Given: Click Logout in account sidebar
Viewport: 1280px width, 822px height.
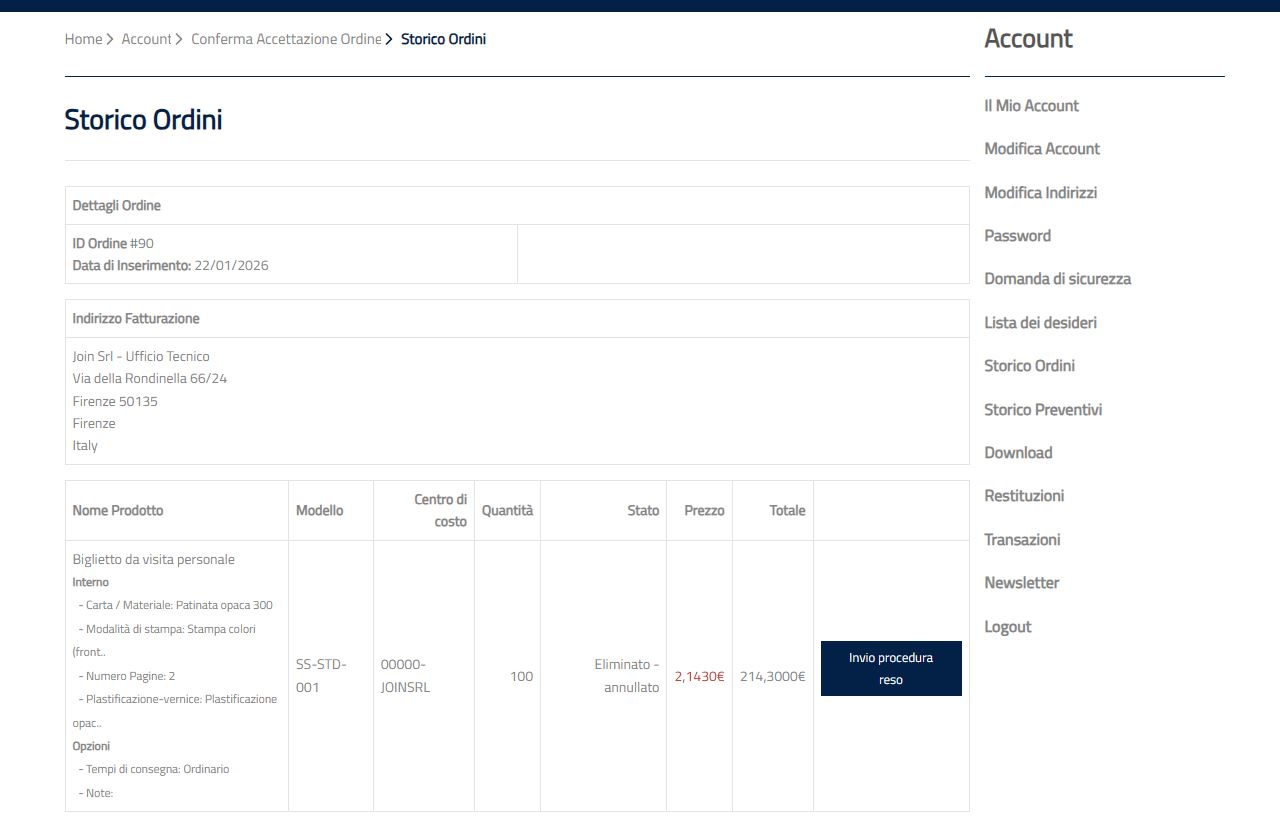Looking at the screenshot, I should click(x=1007, y=626).
